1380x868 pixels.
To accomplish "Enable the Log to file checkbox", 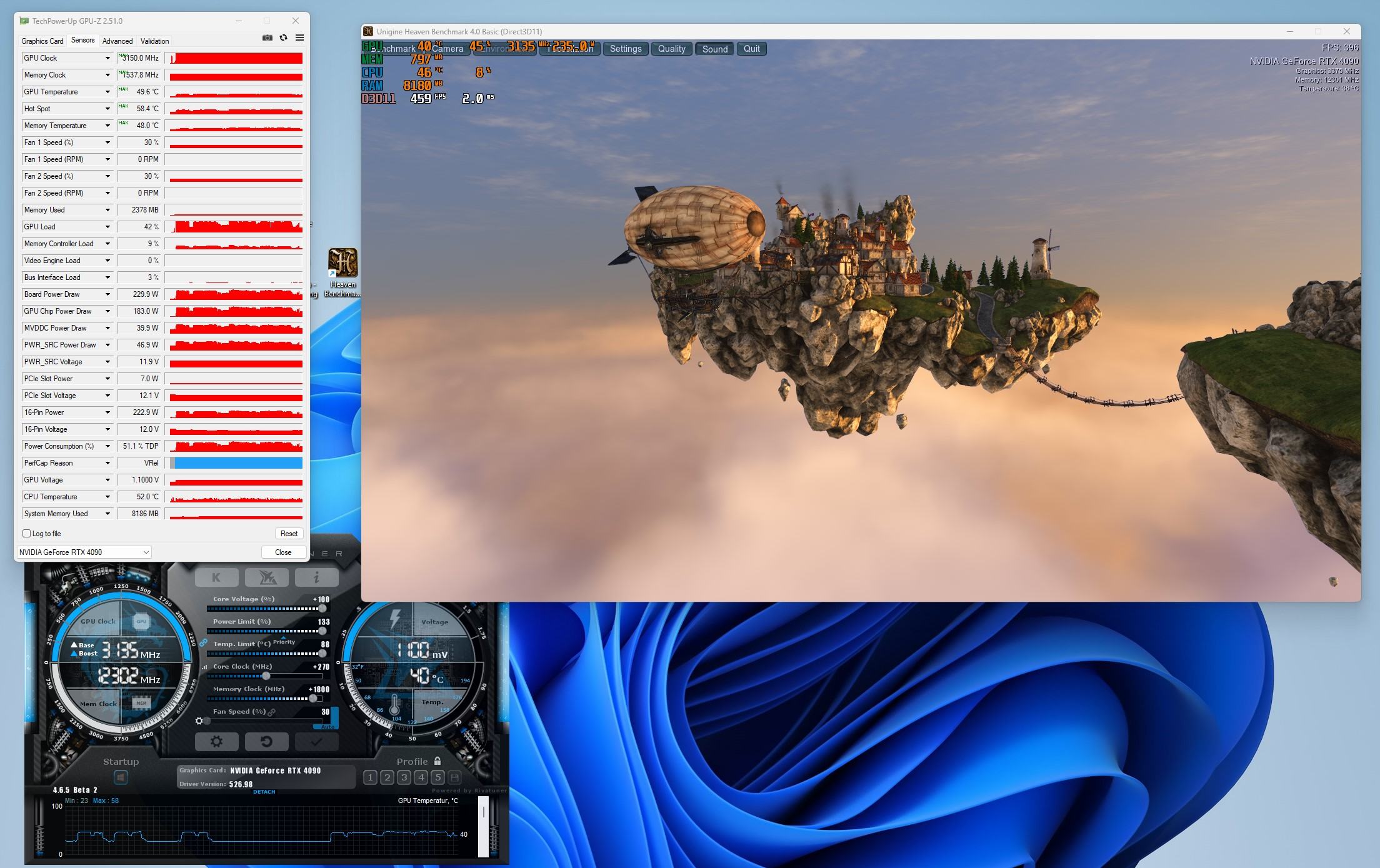I will [27, 534].
